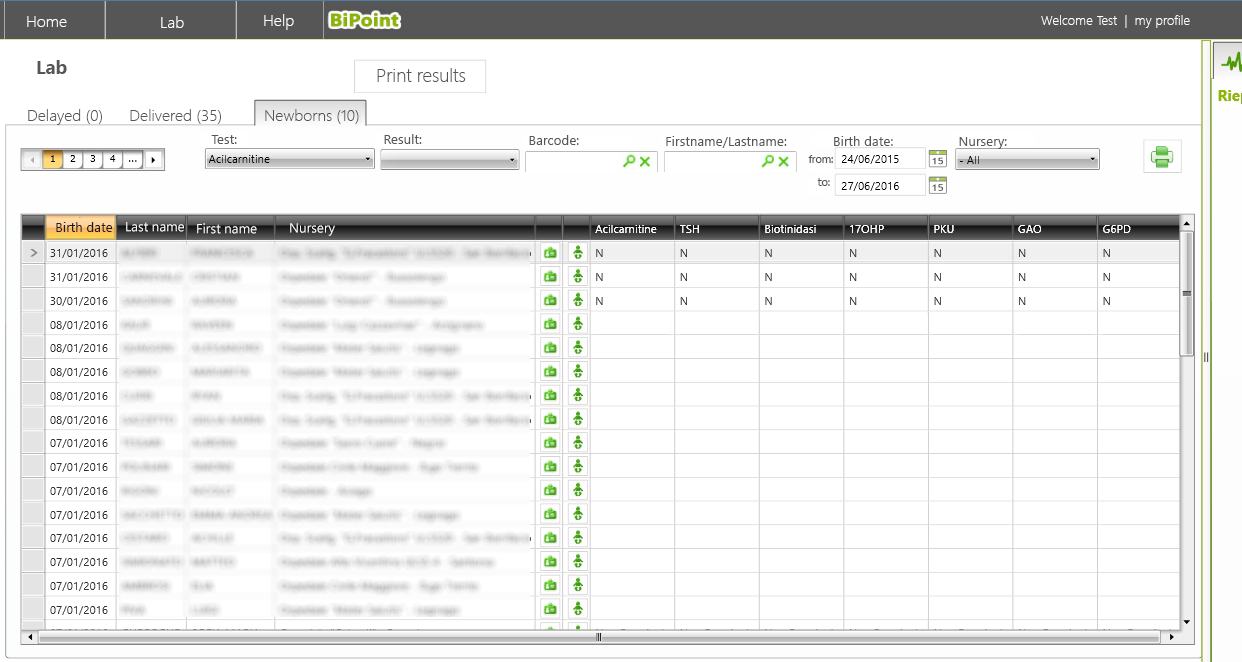The height and width of the screenshot is (662, 1242).
Task: Click in the Barcode input field
Action: [x=573, y=161]
